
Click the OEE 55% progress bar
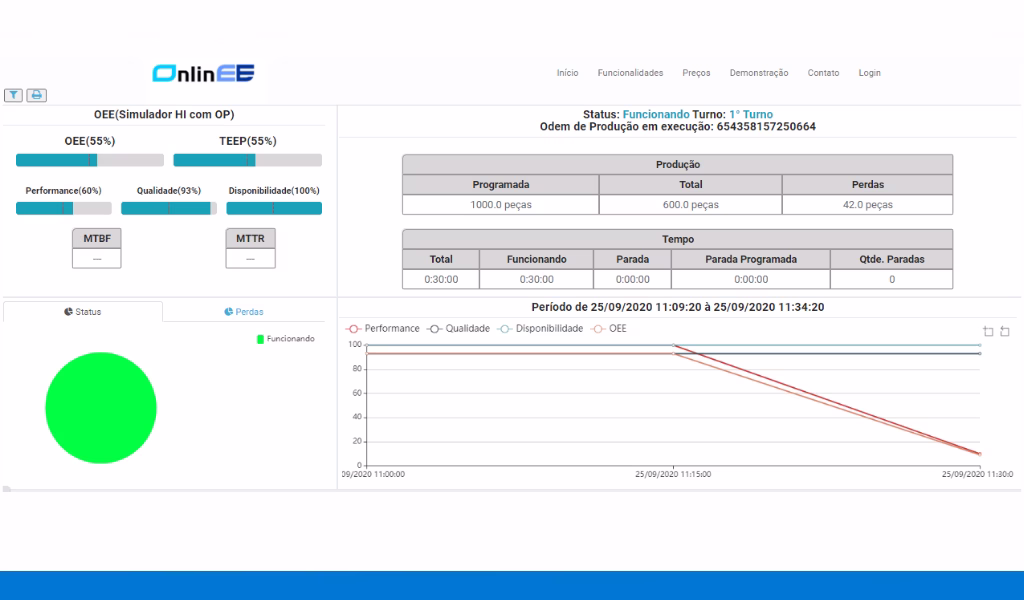[x=90, y=160]
